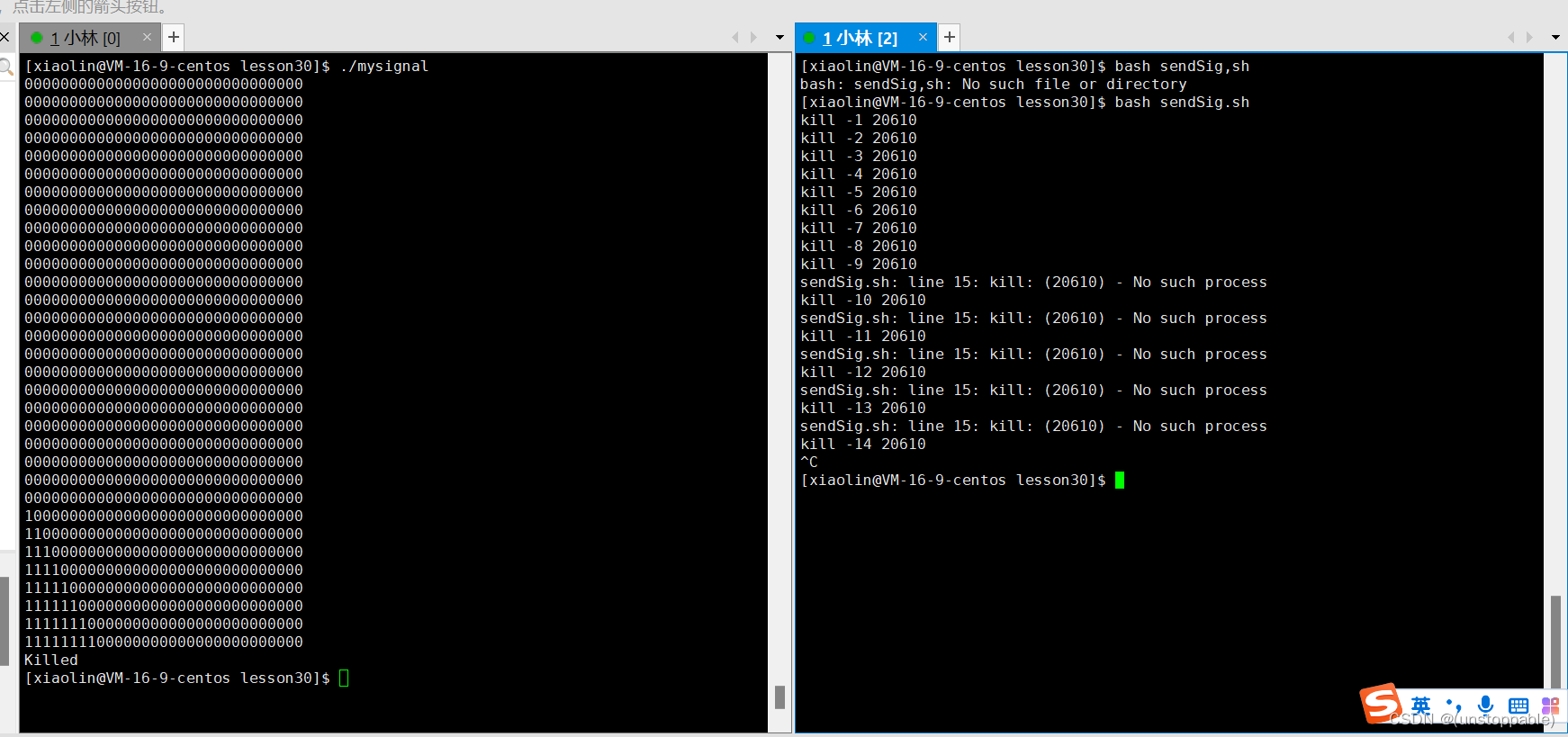Click the search magnifier icon at left edge
This screenshot has height=737, width=1568.
[6, 67]
